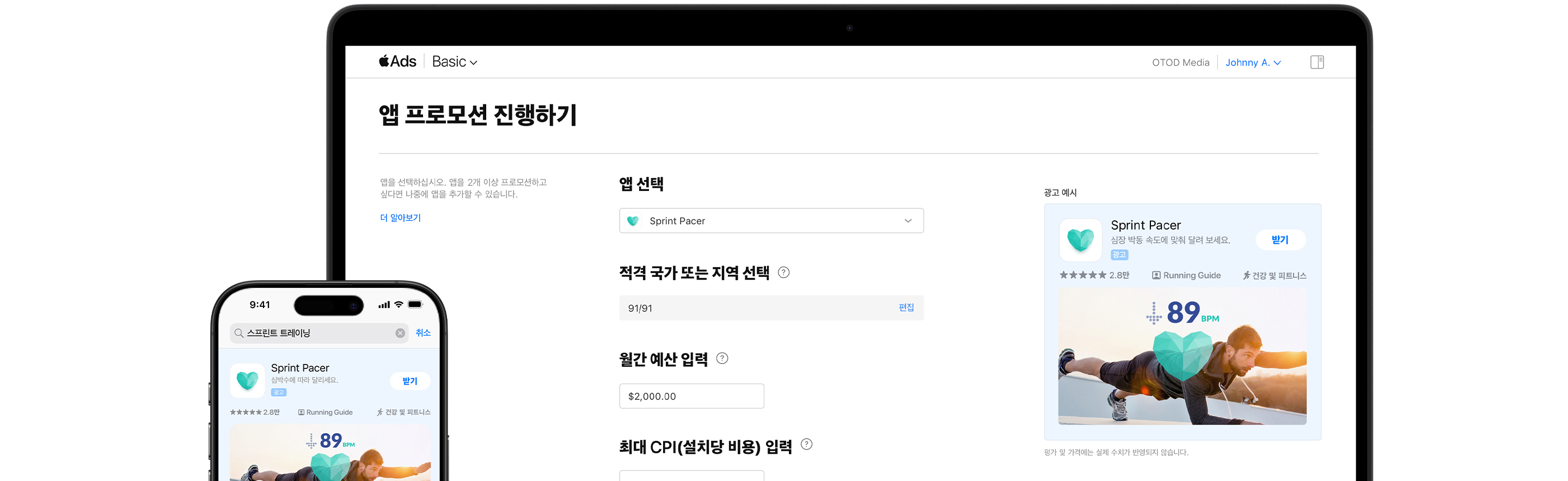1568x481 pixels.
Task: Open the Basic product switcher dropdown
Action: tap(454, 62)
